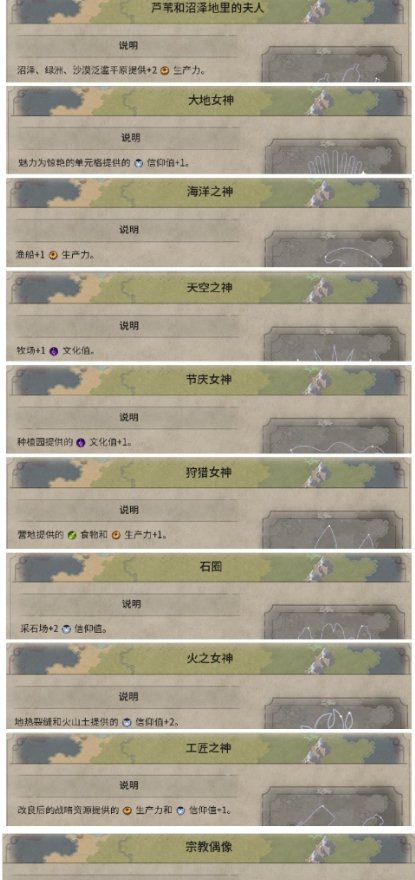Pick the 节庆女神 pantheon title
Viewport: 415px width, 880px height.
click(x=209, y=380)
